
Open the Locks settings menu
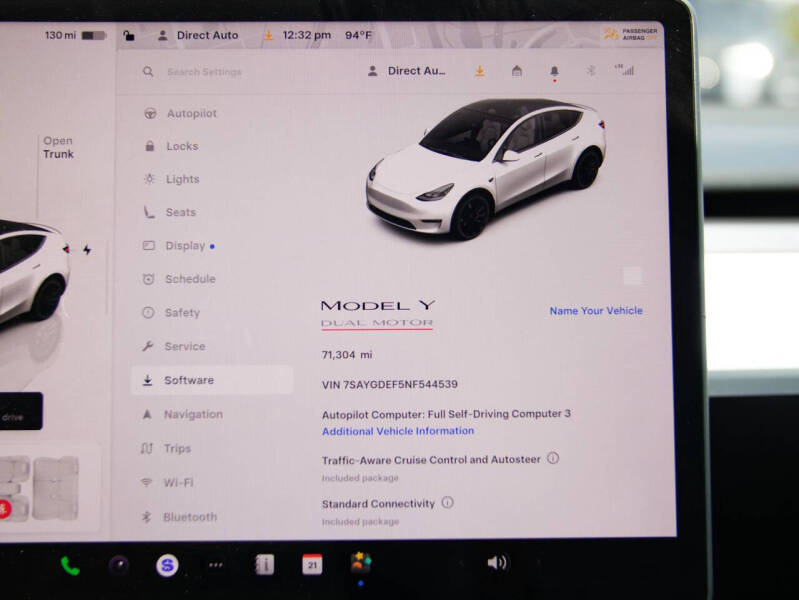[x=171, y=146]
